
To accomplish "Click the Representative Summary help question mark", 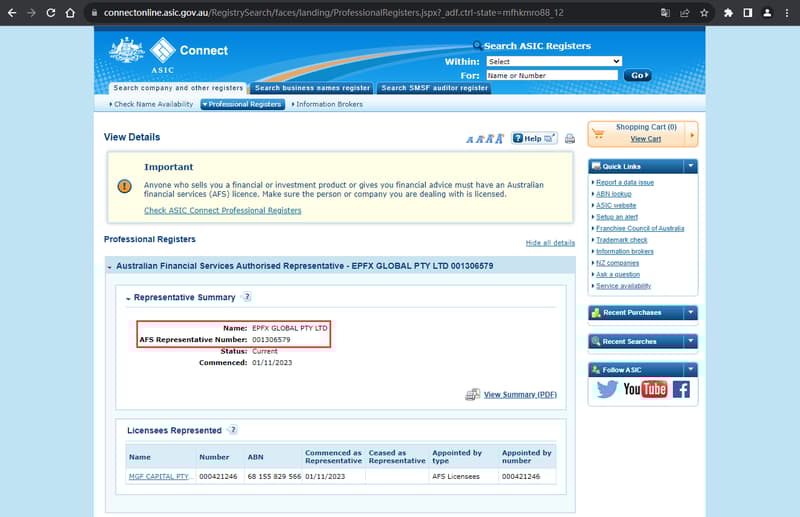I will 247,297.
